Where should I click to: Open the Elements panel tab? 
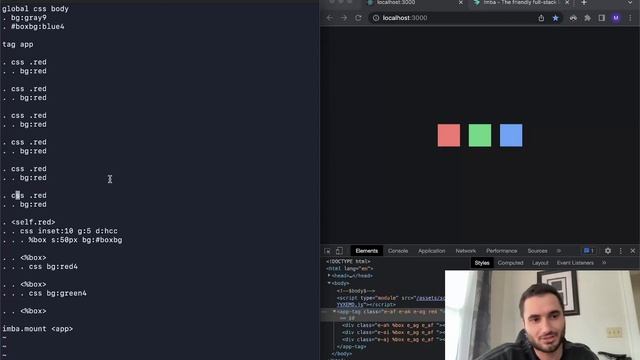pos(367,251)
